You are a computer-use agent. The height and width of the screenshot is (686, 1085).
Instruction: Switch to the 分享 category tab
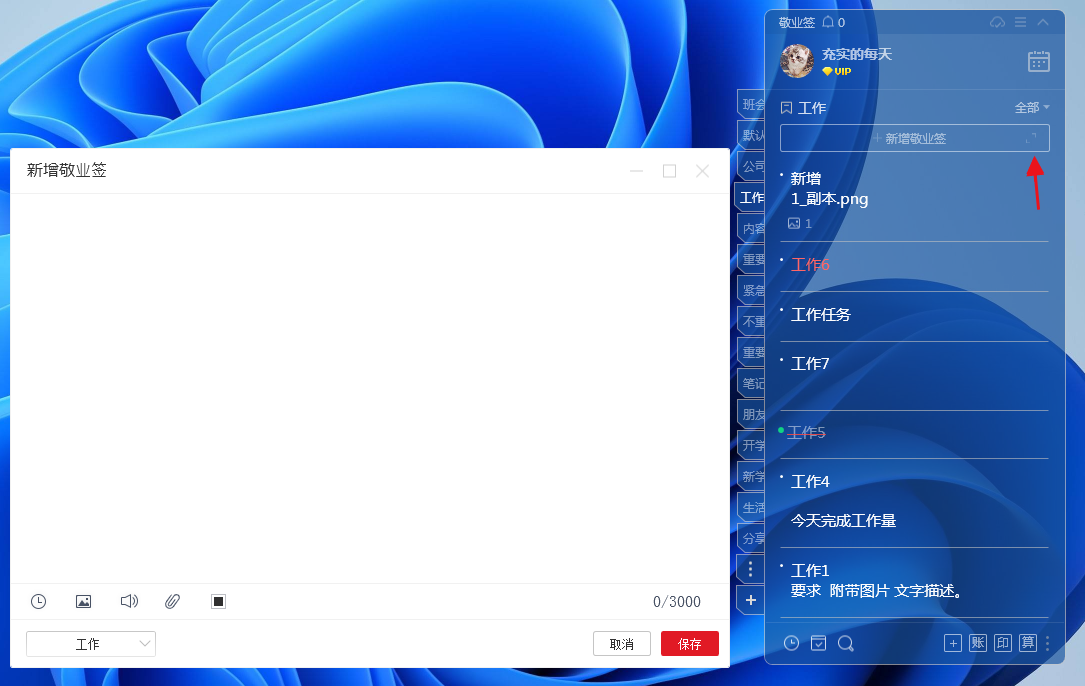[752, 538]
